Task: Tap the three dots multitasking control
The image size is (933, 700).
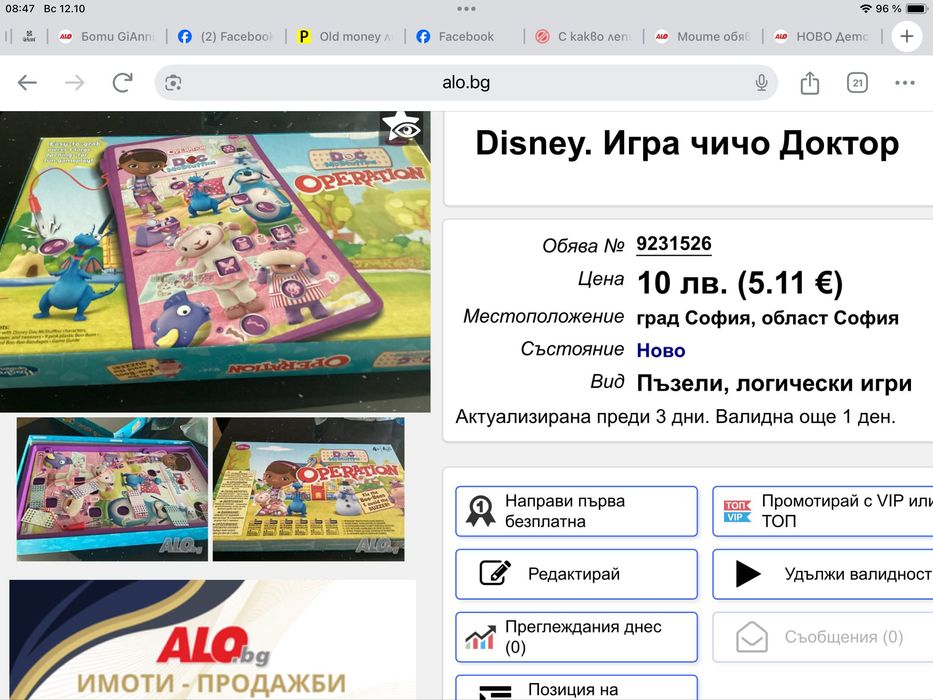Action: coord(466,9)
